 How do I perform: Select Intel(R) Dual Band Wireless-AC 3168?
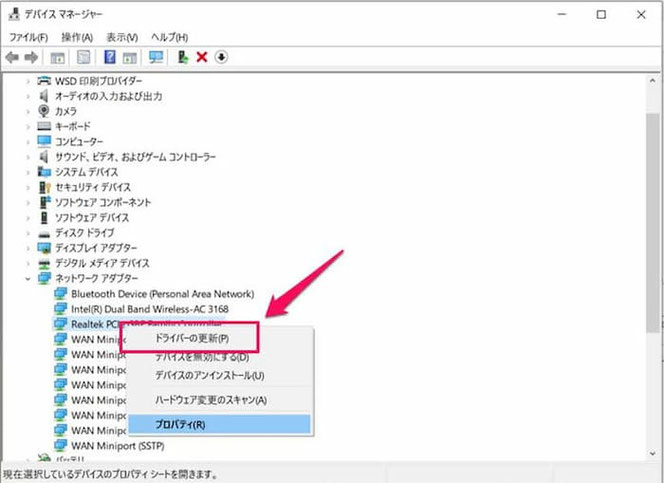point(150,309)
